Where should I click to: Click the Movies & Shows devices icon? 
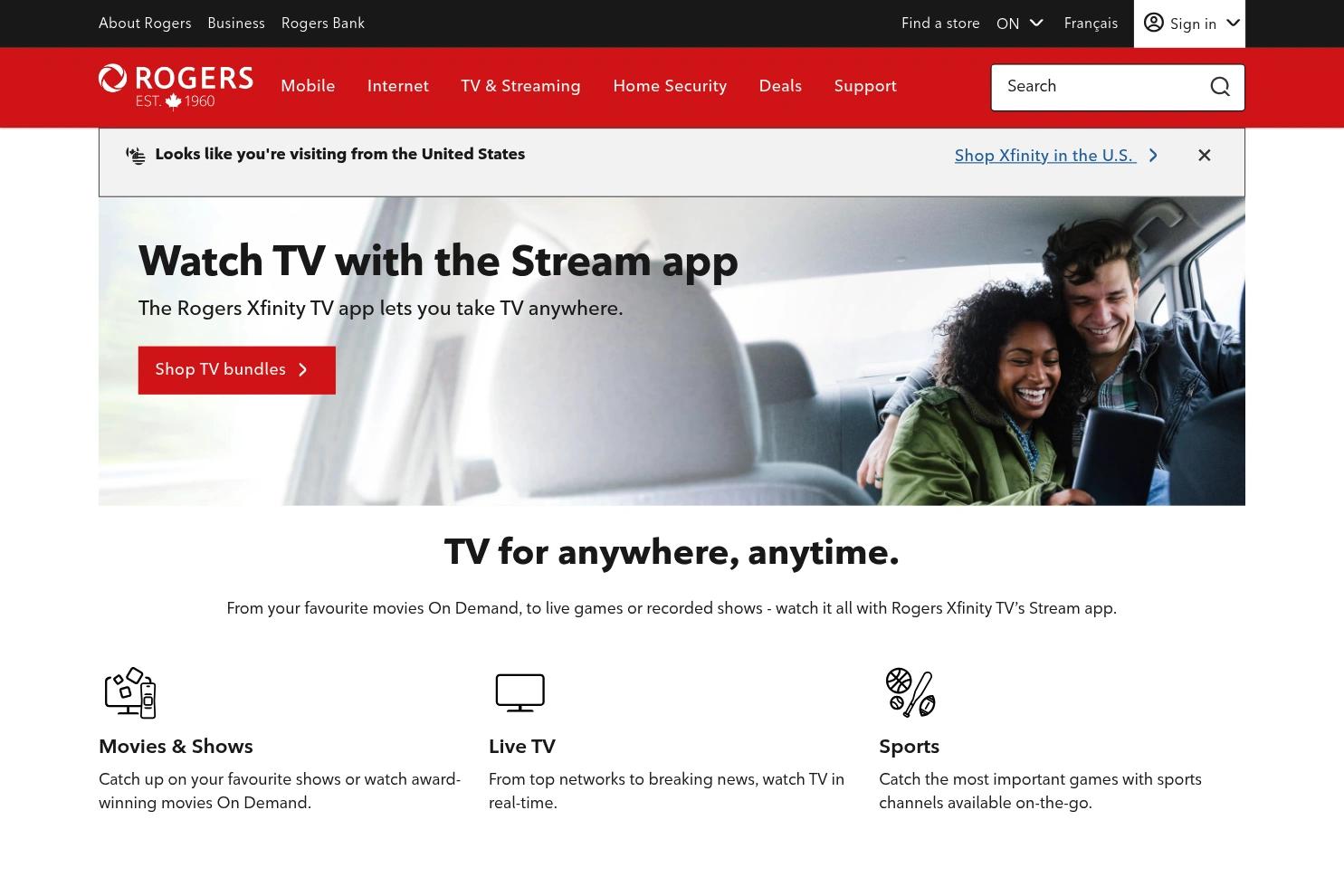[130, 692]
